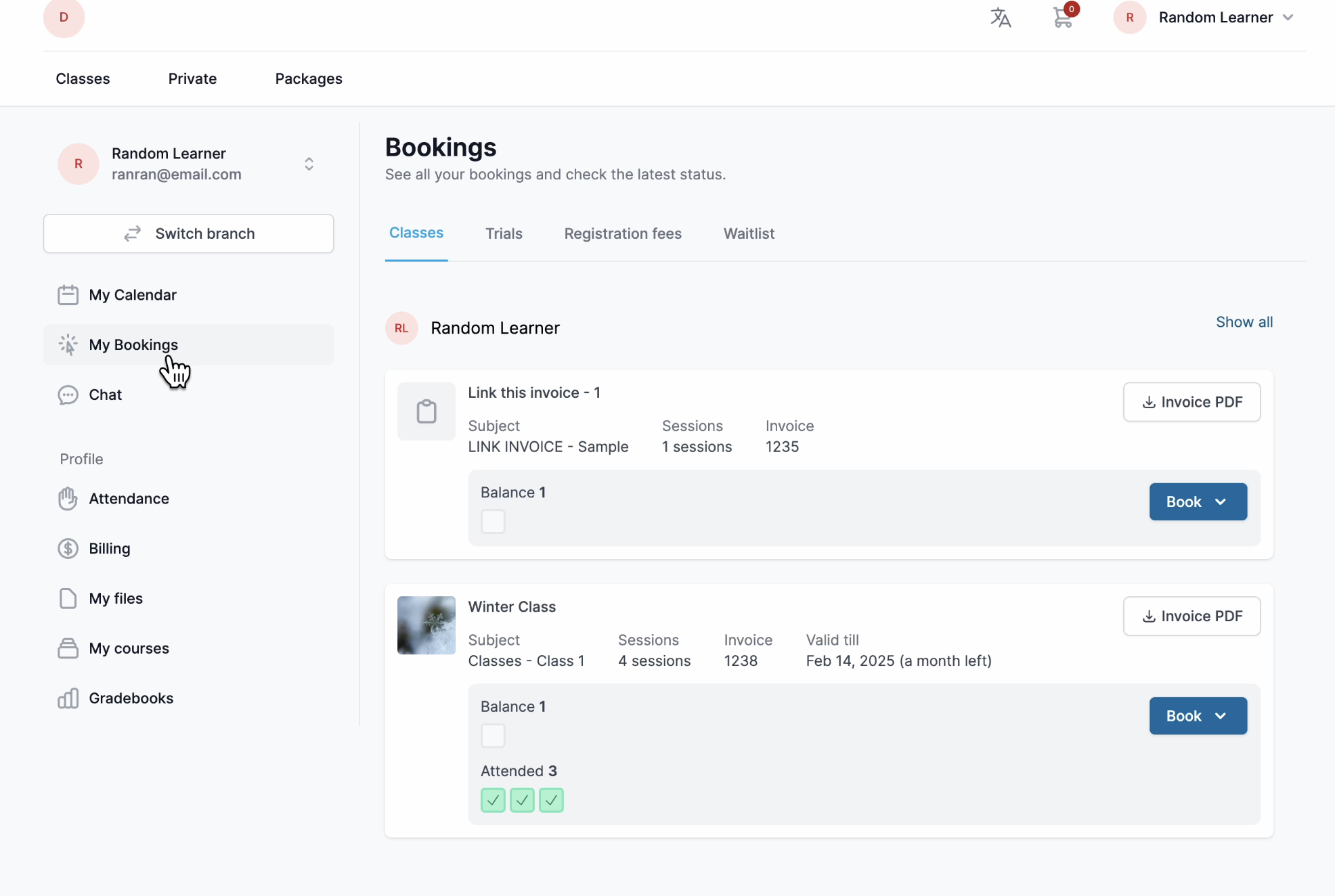Go to My files
Screen dimensions: 1335x896
[115, 598]
